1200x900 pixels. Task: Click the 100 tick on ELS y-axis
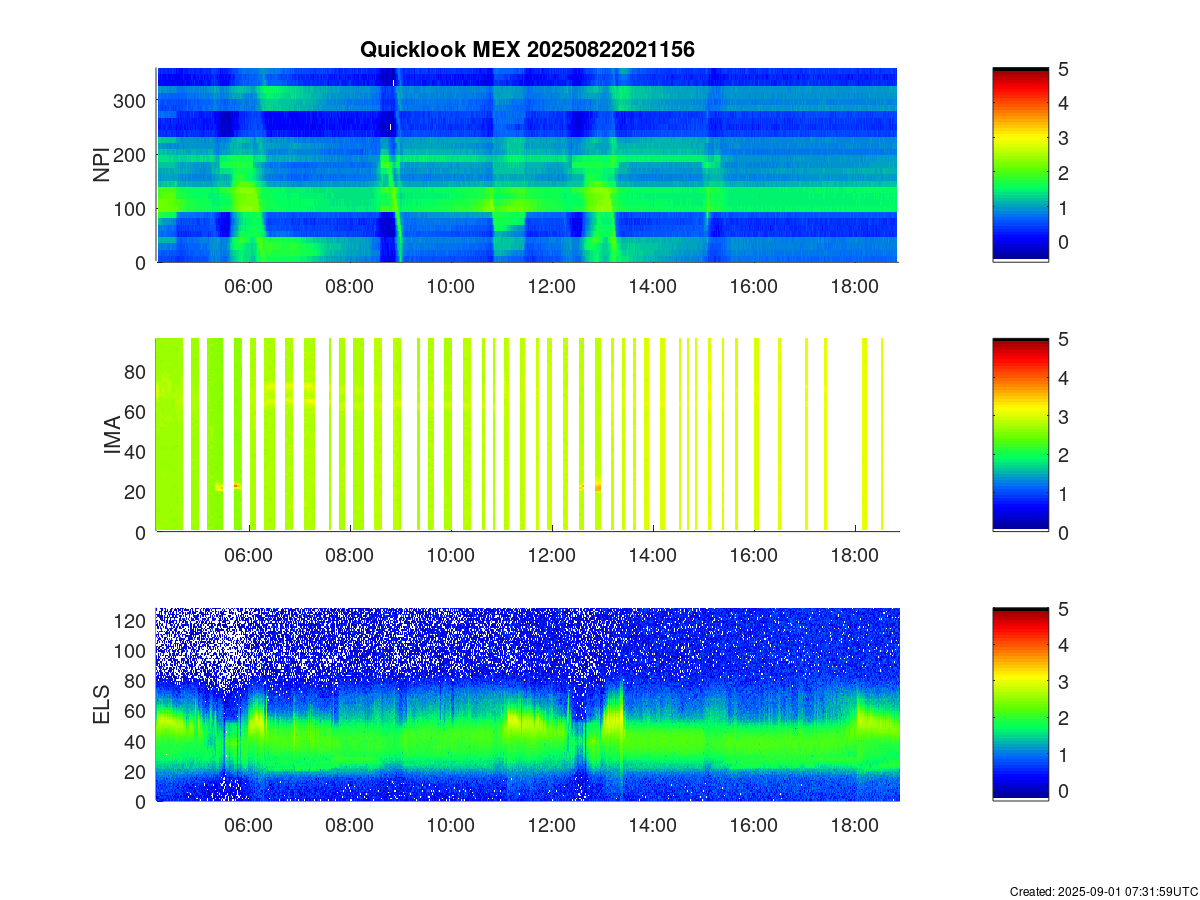point(132,650)
